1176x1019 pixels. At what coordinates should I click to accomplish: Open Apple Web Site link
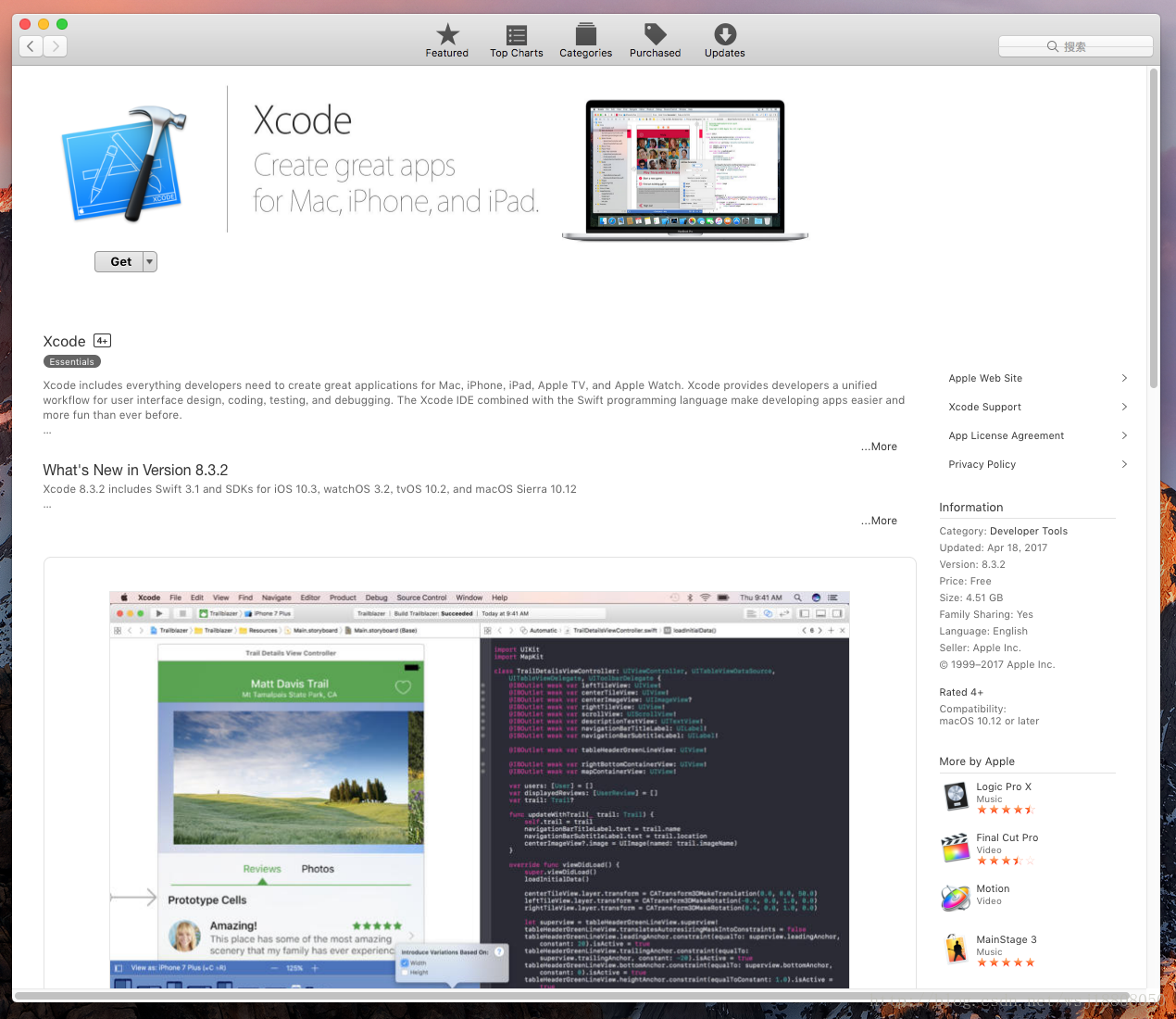click(x=985, y=378)
